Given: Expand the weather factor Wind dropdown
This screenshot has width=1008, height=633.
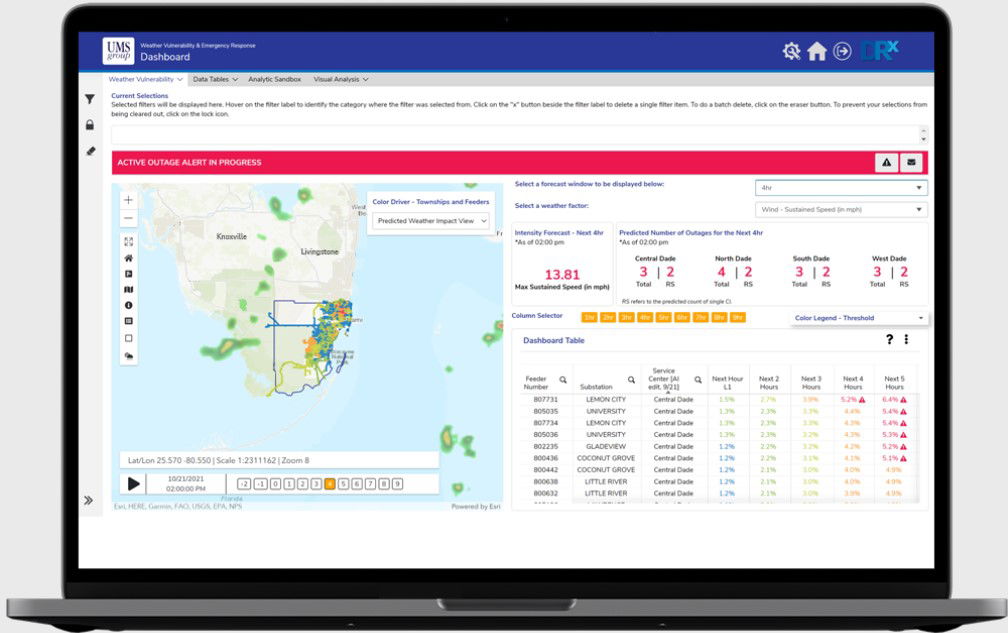Looking at the screenshot, I should (x=840, y=210).
